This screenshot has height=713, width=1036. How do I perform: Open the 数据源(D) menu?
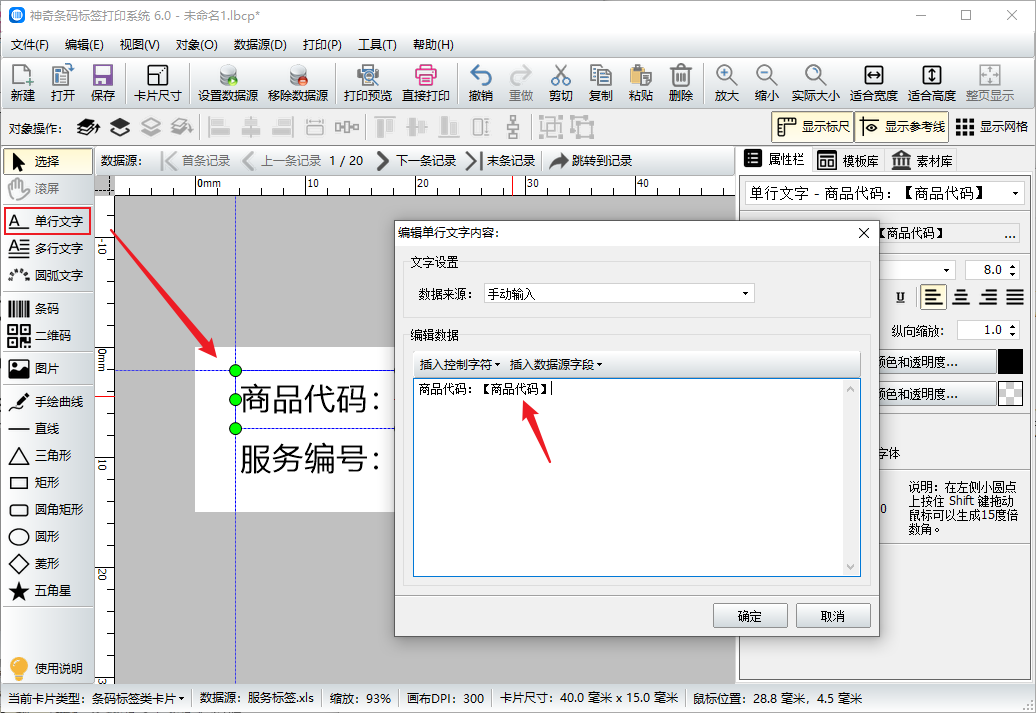pos(260,45)
